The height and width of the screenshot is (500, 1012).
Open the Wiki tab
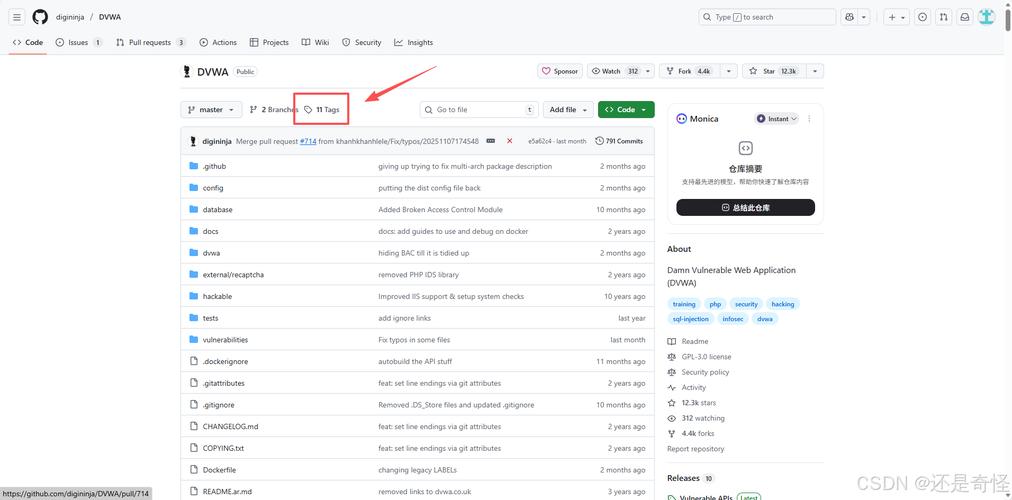tap(315, 43)
